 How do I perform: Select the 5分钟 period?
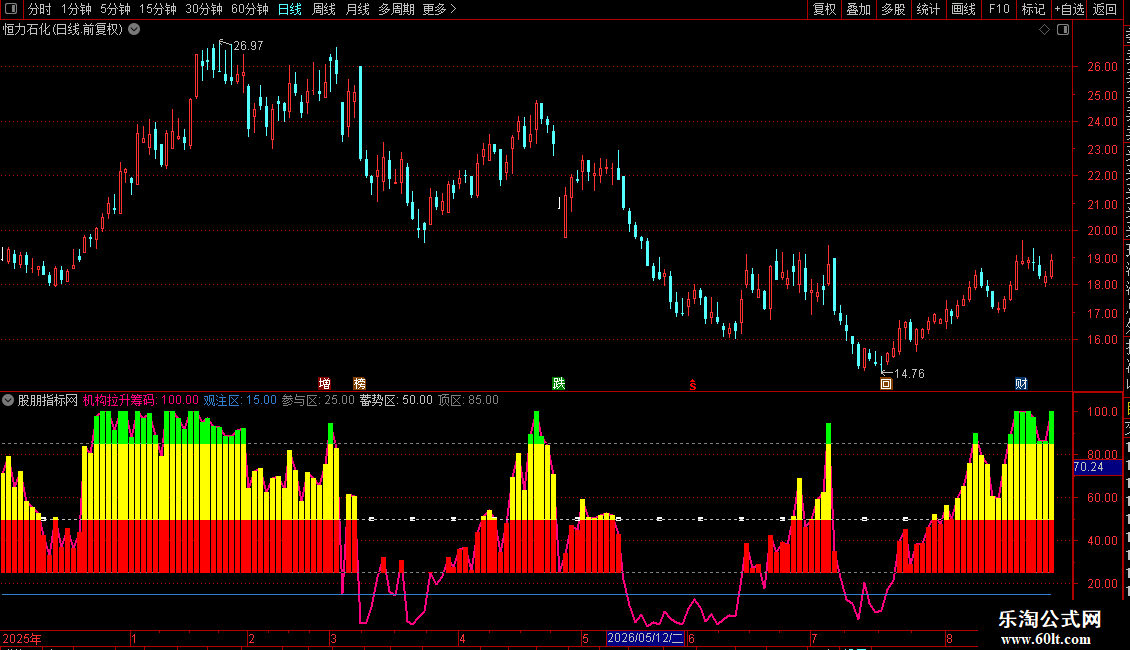coord(115,9)
